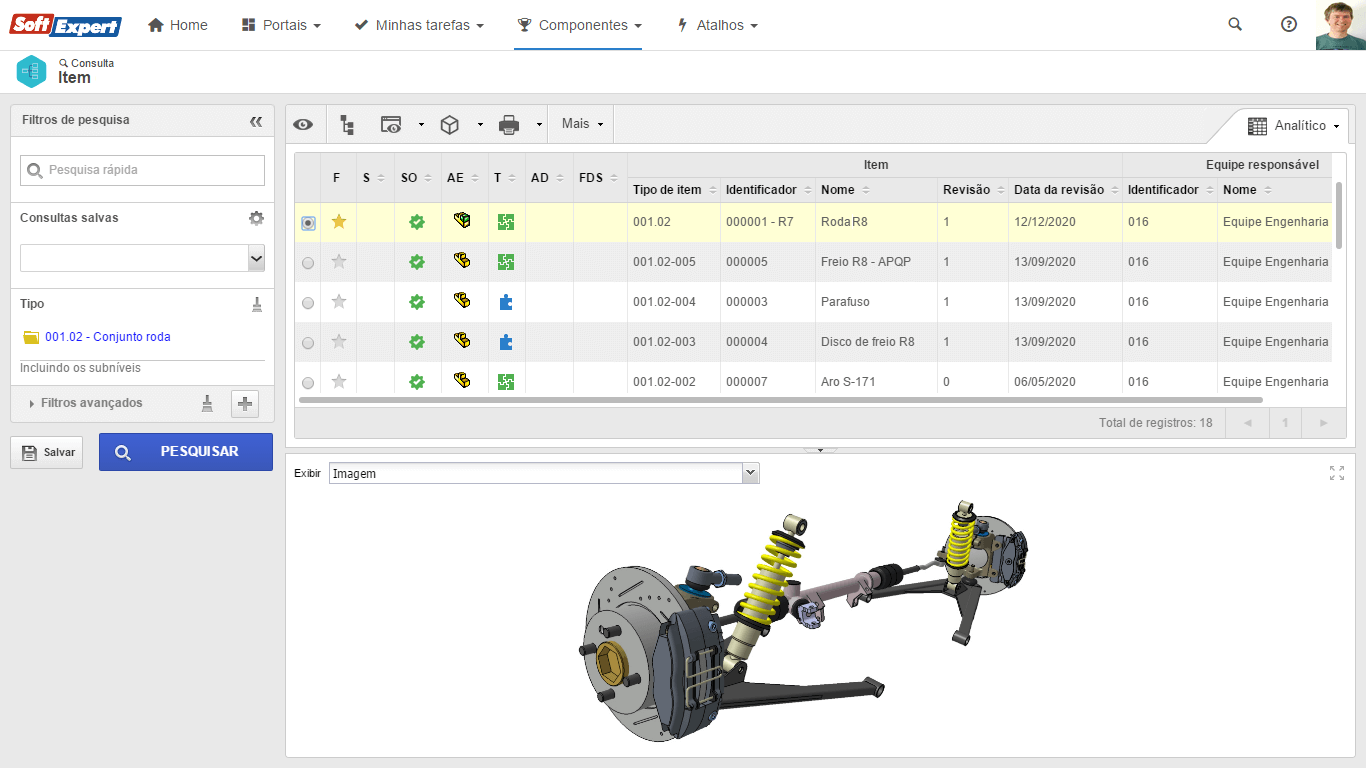Open the item structure tree icon
Image resolution: width=1366 pixels, height=768 pixels.
point(347,125)
